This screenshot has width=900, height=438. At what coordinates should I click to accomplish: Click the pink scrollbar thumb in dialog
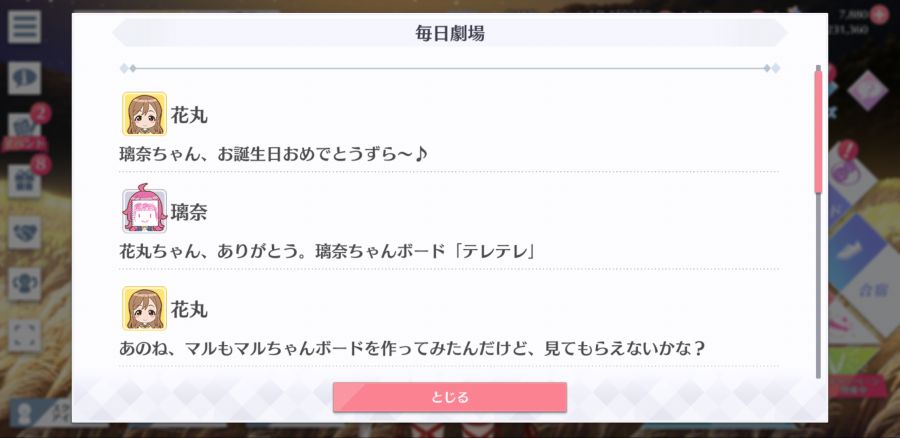[818, 131]
